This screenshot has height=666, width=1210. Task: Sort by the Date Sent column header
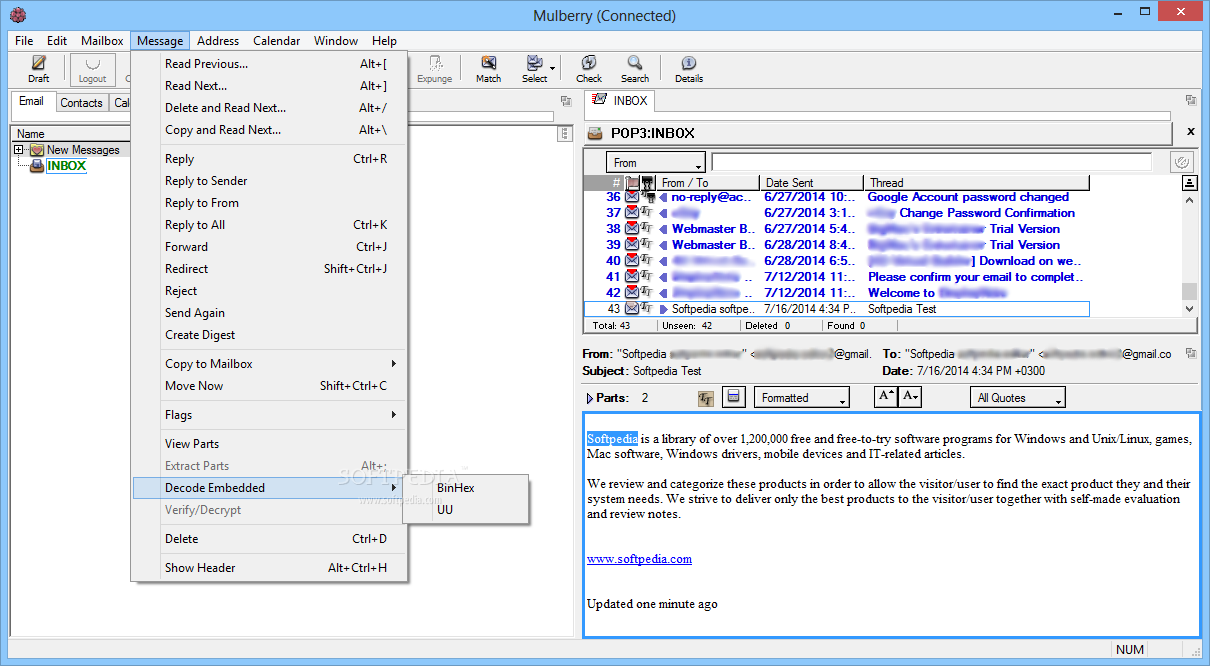(x=811, y=183)
